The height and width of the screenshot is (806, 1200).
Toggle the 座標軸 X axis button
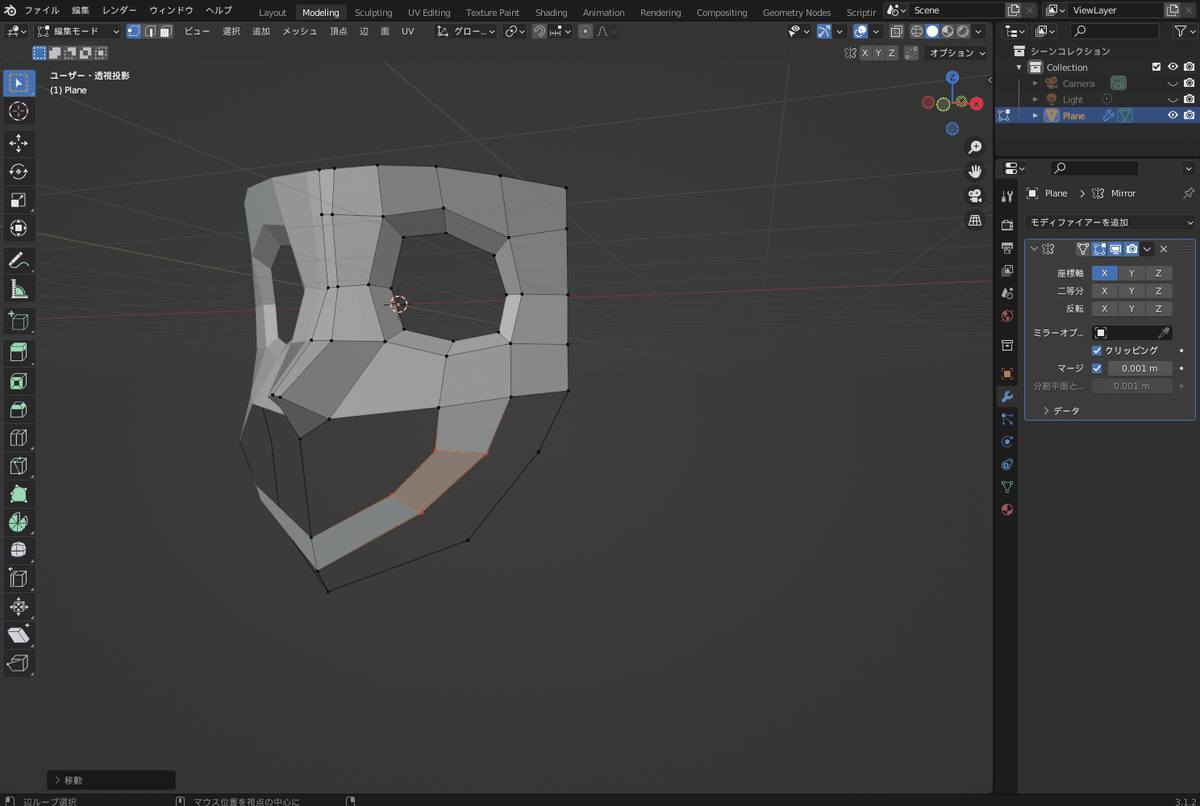(1104, 273)
